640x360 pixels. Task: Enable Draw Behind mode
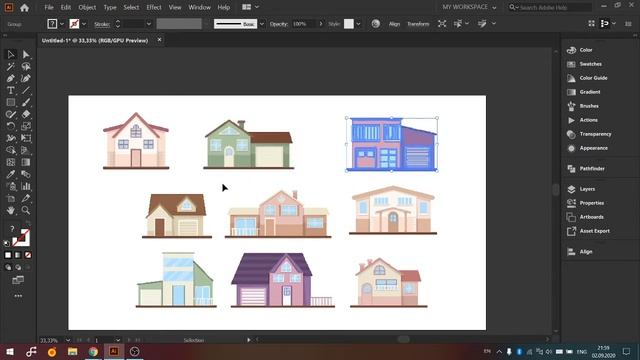coord(18,267)
